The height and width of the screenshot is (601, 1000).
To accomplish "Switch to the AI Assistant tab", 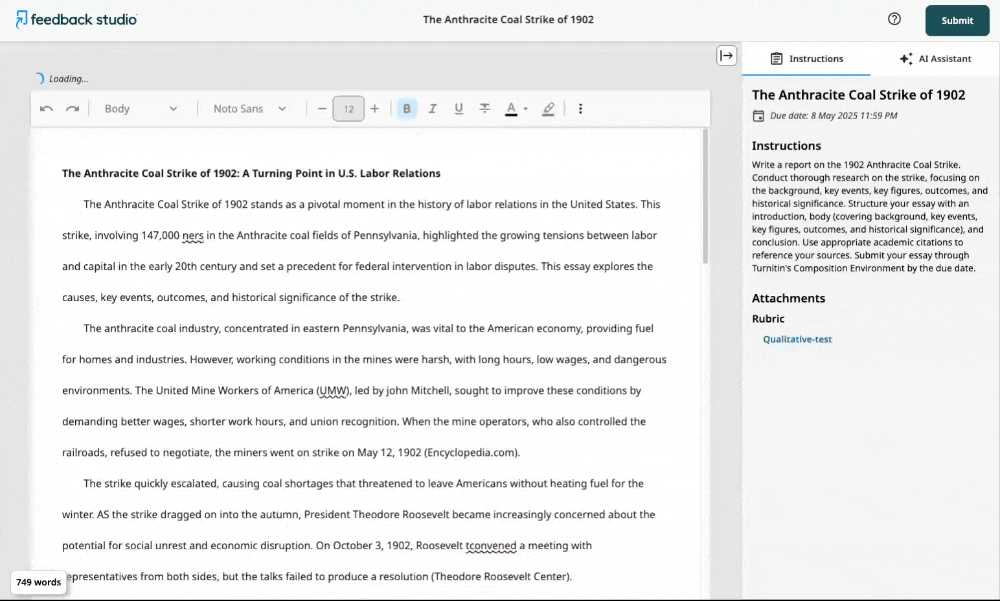I will 935,59.
